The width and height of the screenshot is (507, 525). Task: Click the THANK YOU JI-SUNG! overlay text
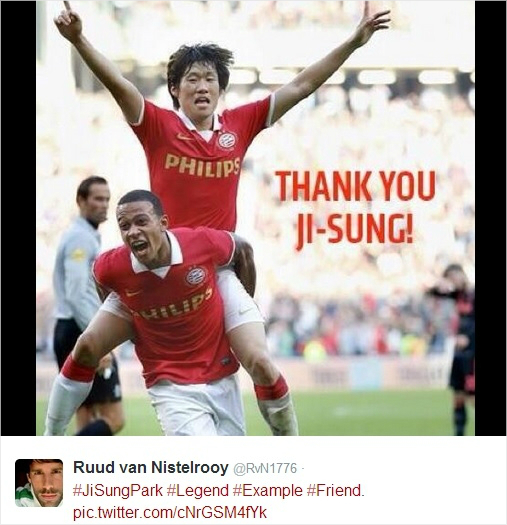pos(355,209)
